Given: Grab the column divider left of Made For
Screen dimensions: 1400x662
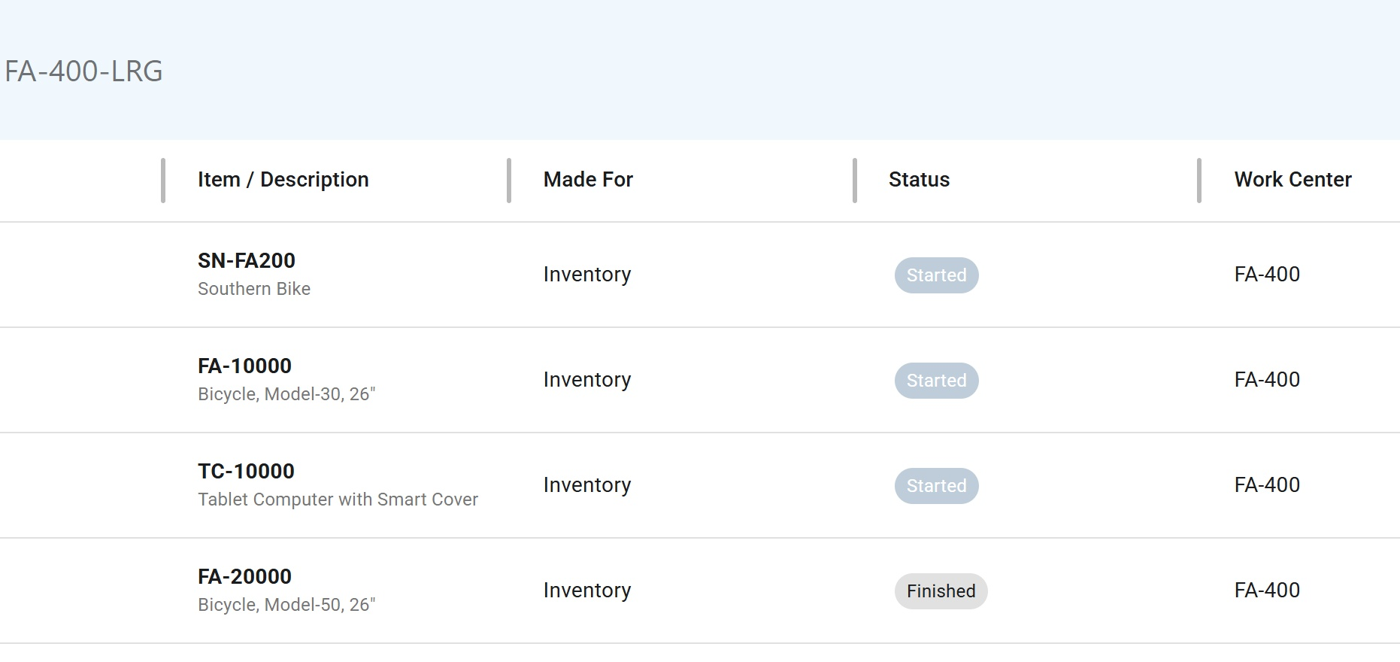Looking at the screenshot, I should (509, 180).
